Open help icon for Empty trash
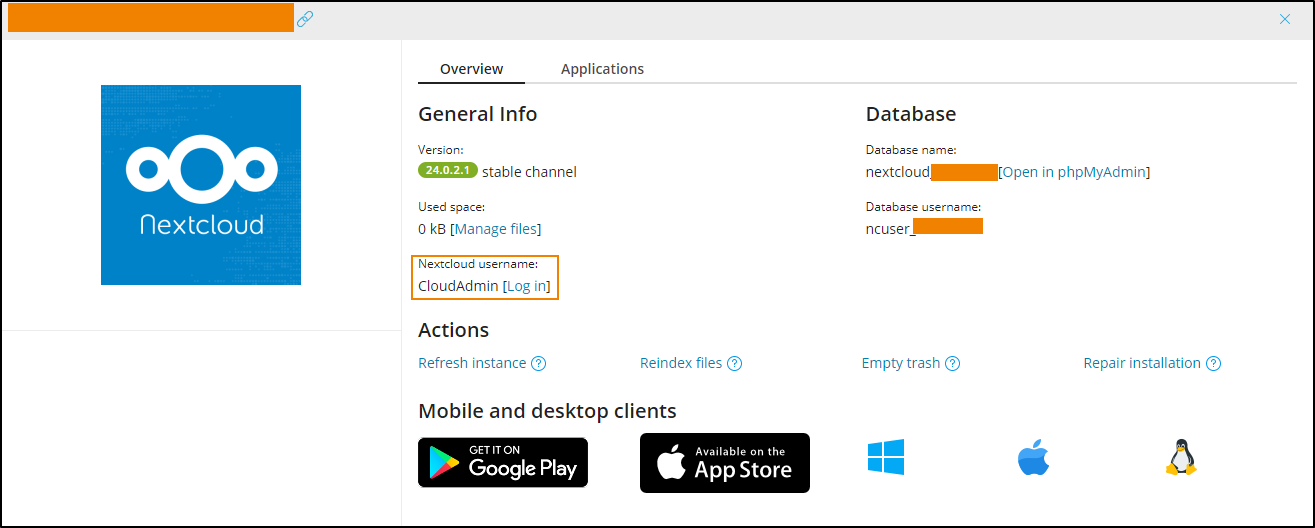 (x=953, y=363)
